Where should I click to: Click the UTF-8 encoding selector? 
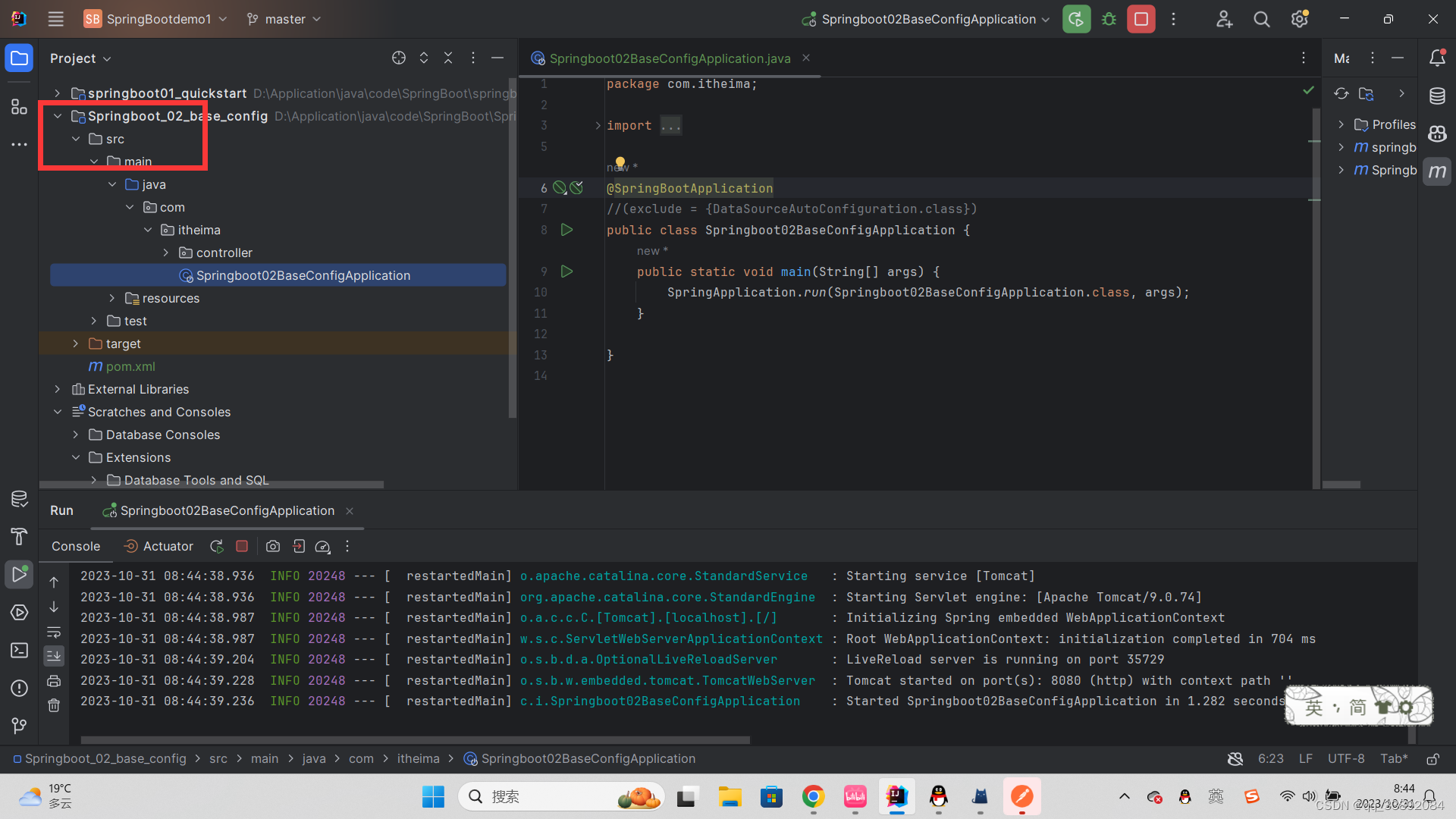coord(1345,758)
